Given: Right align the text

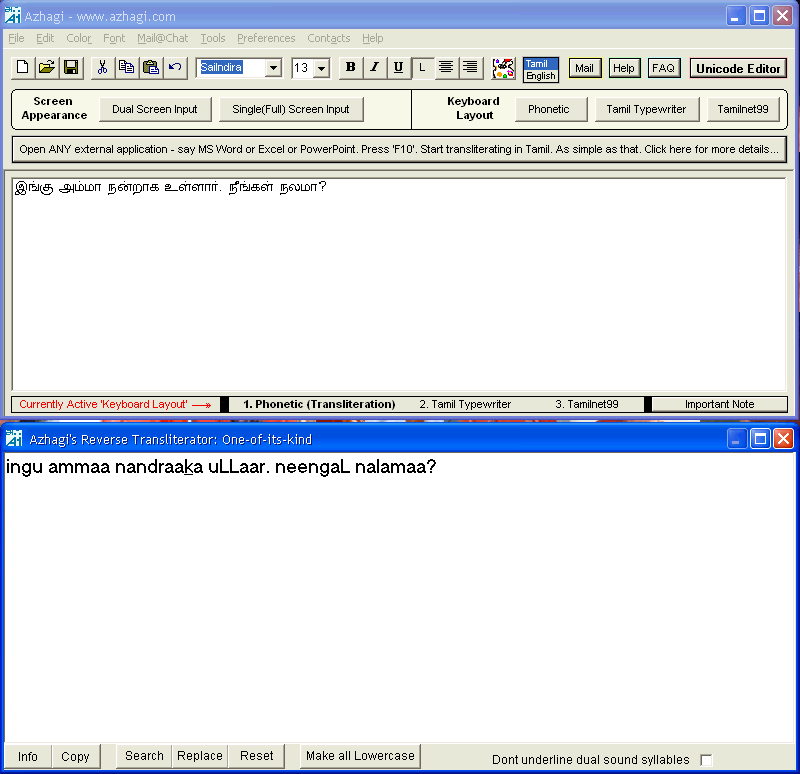Looking at the screenshot, I should point(470,67).
